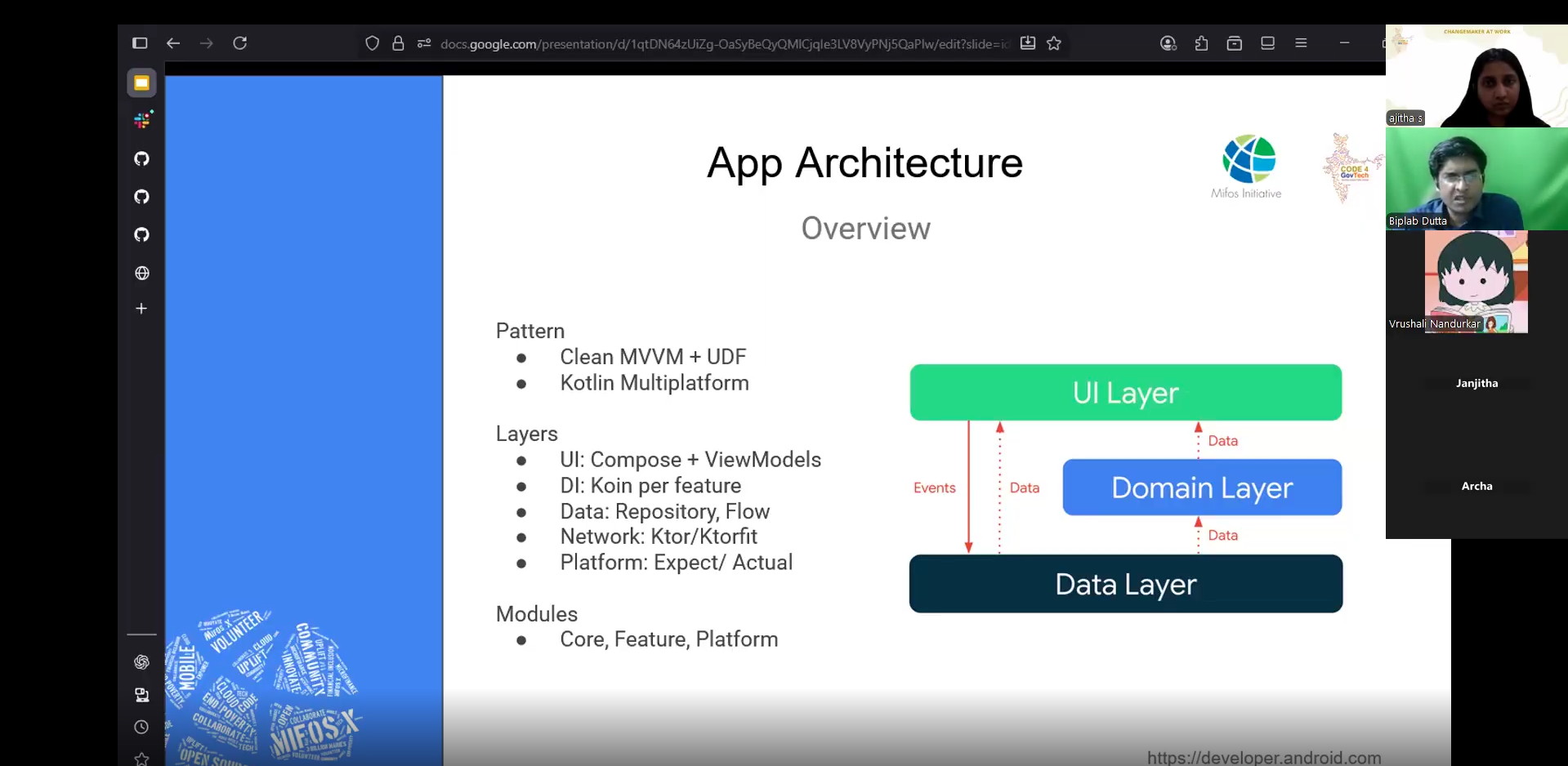
Task: Reload the current page
Action: [239, 43]
